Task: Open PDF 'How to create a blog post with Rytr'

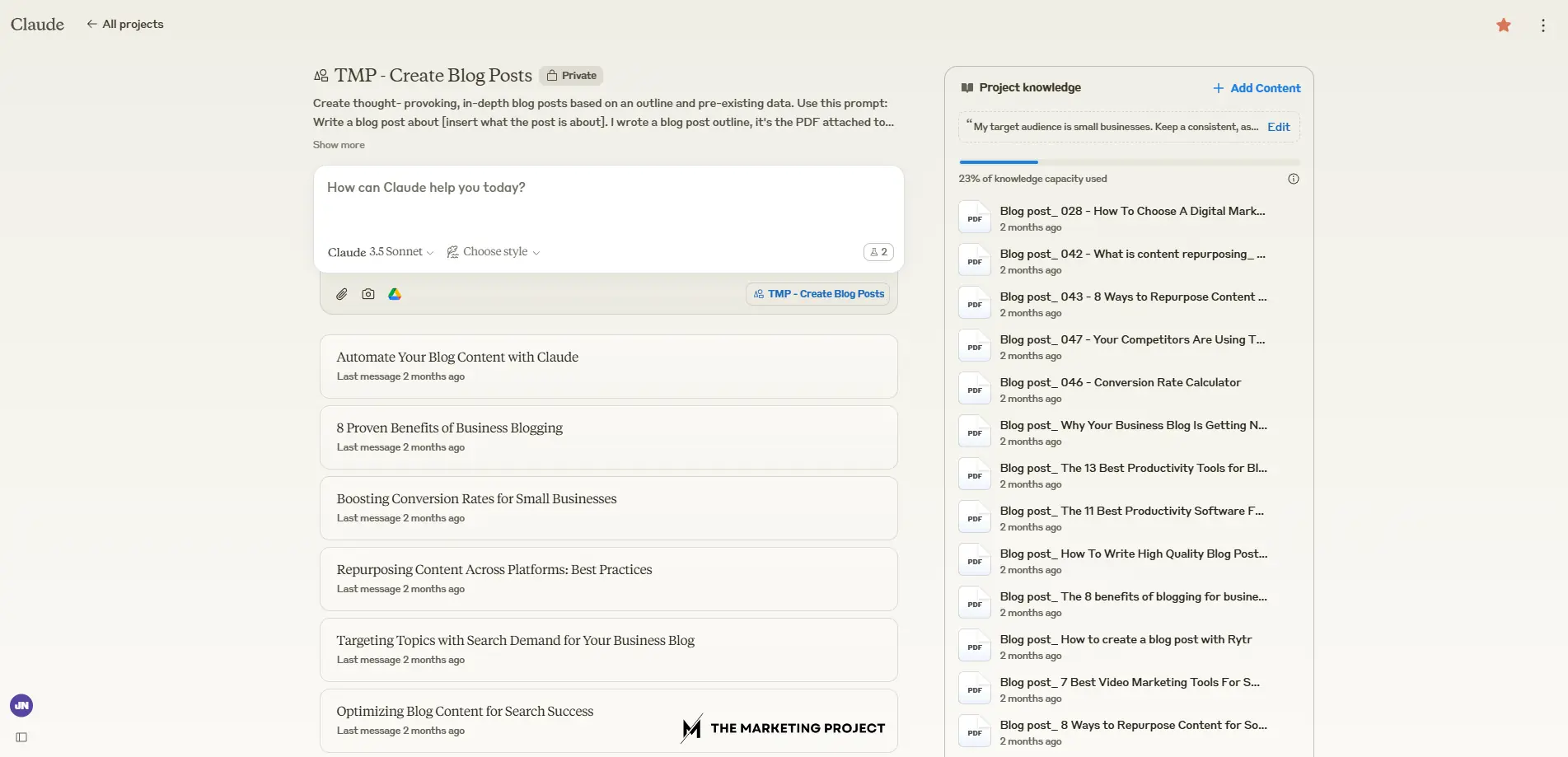Action: pos(1129,647)
